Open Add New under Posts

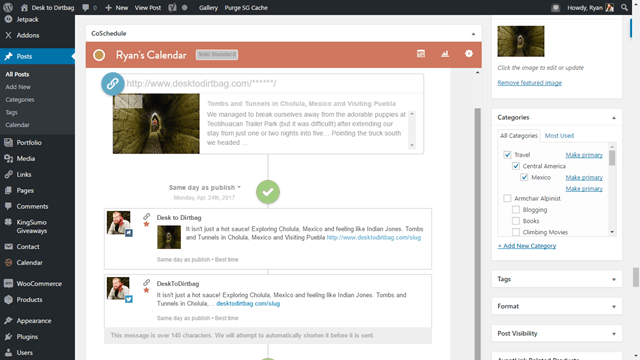(x=18, y=87)
